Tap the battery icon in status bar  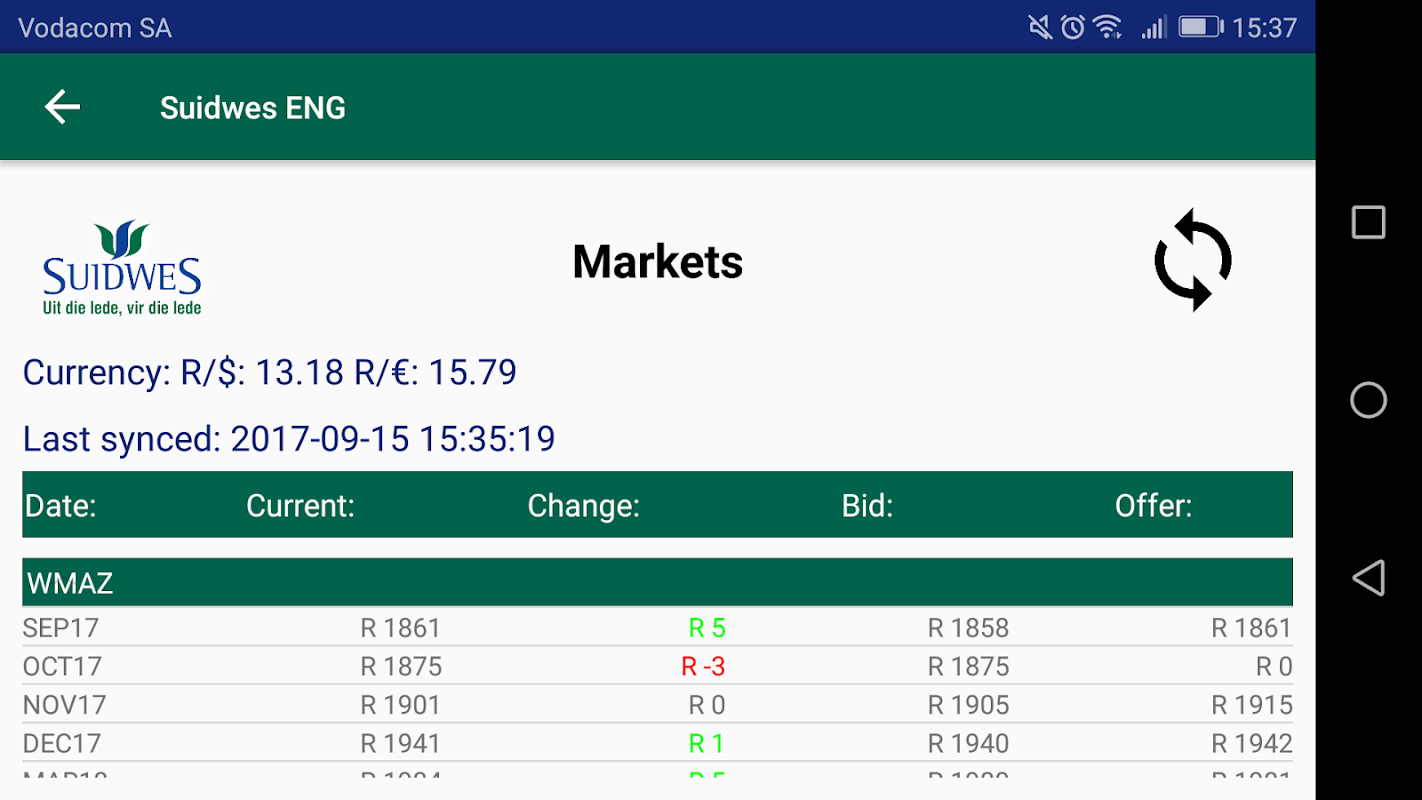pos(1200,27)
